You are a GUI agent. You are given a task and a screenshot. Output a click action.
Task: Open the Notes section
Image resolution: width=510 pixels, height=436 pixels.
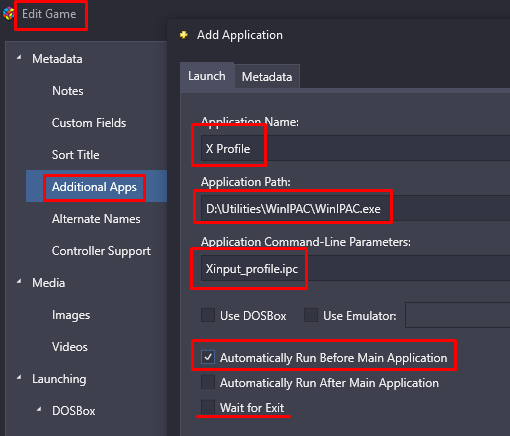click(x=68, y=91)
